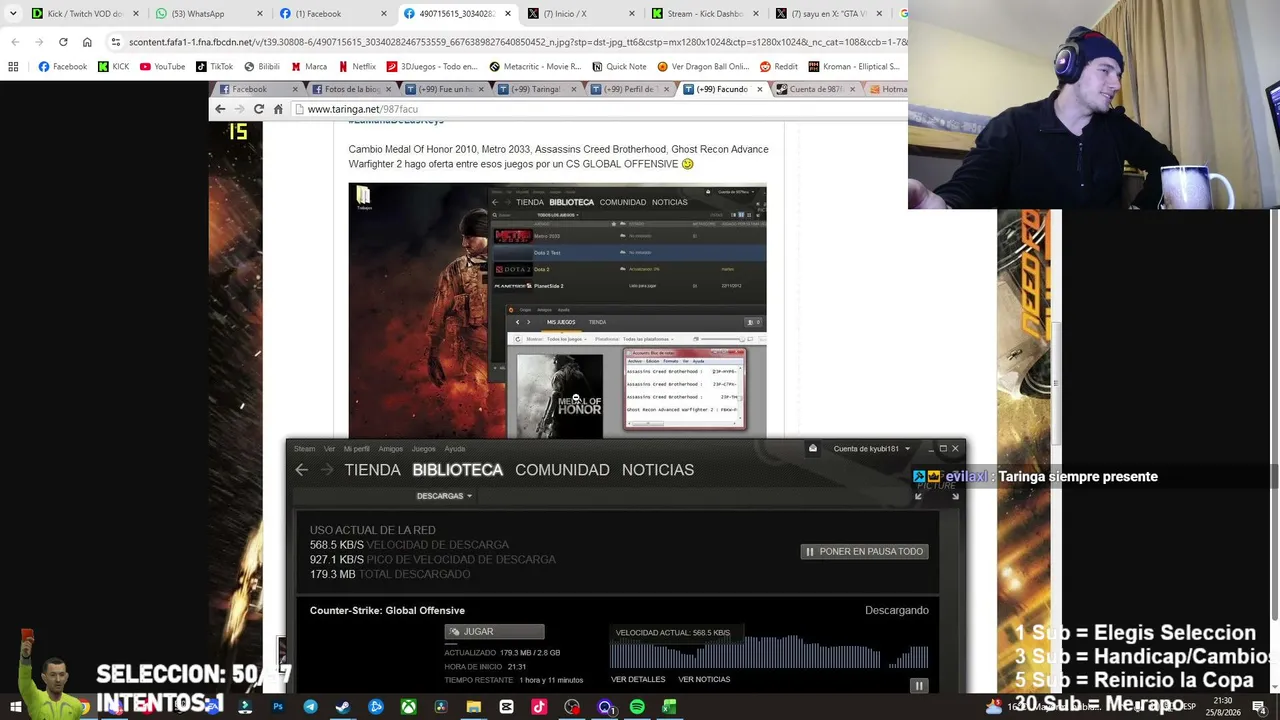Open the YouTube bookmark
The height and width of the screenshot is (720, 1280).
tap(162, 67)
